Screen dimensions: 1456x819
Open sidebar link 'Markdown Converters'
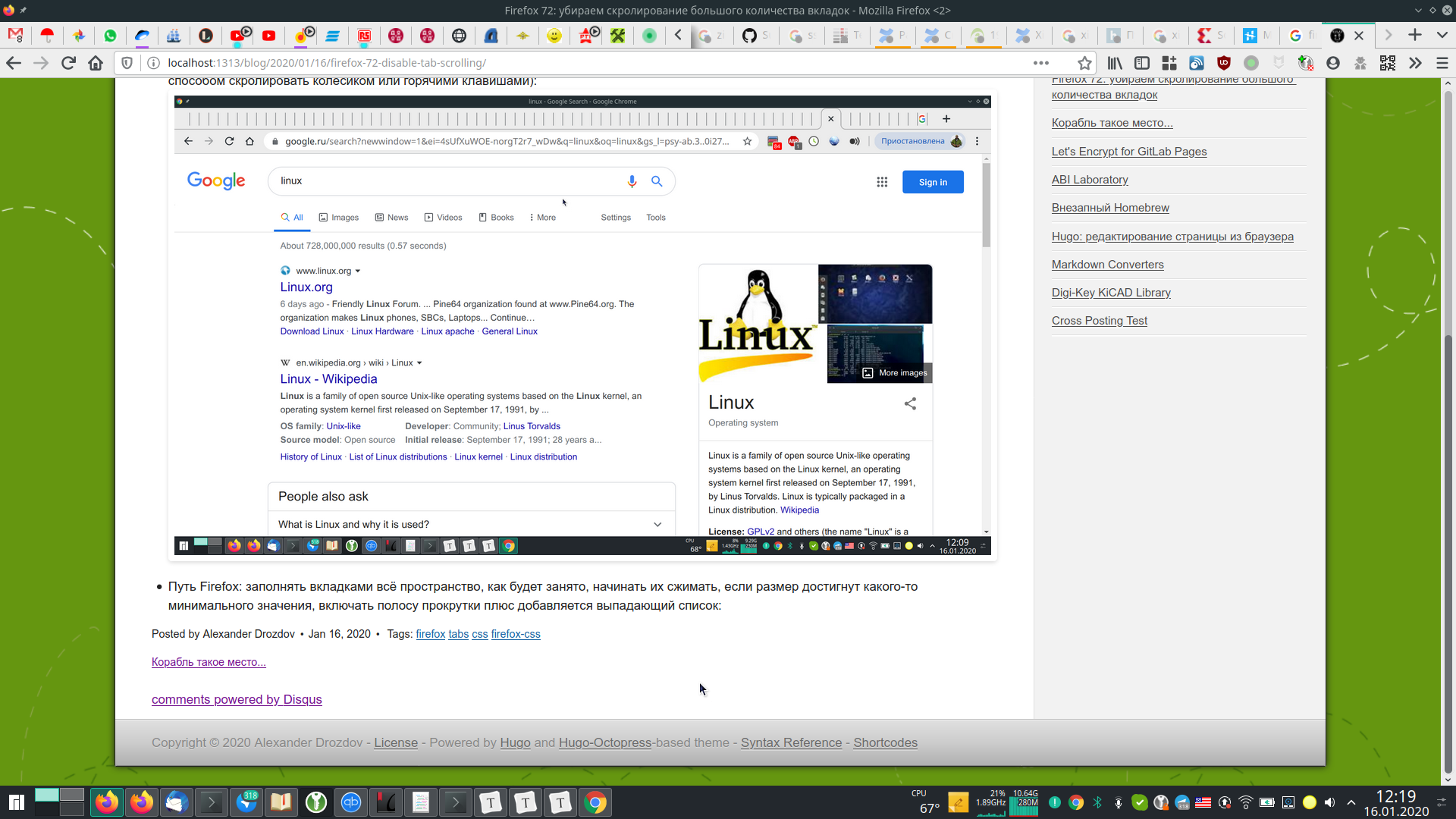(x=1107, y=264)
